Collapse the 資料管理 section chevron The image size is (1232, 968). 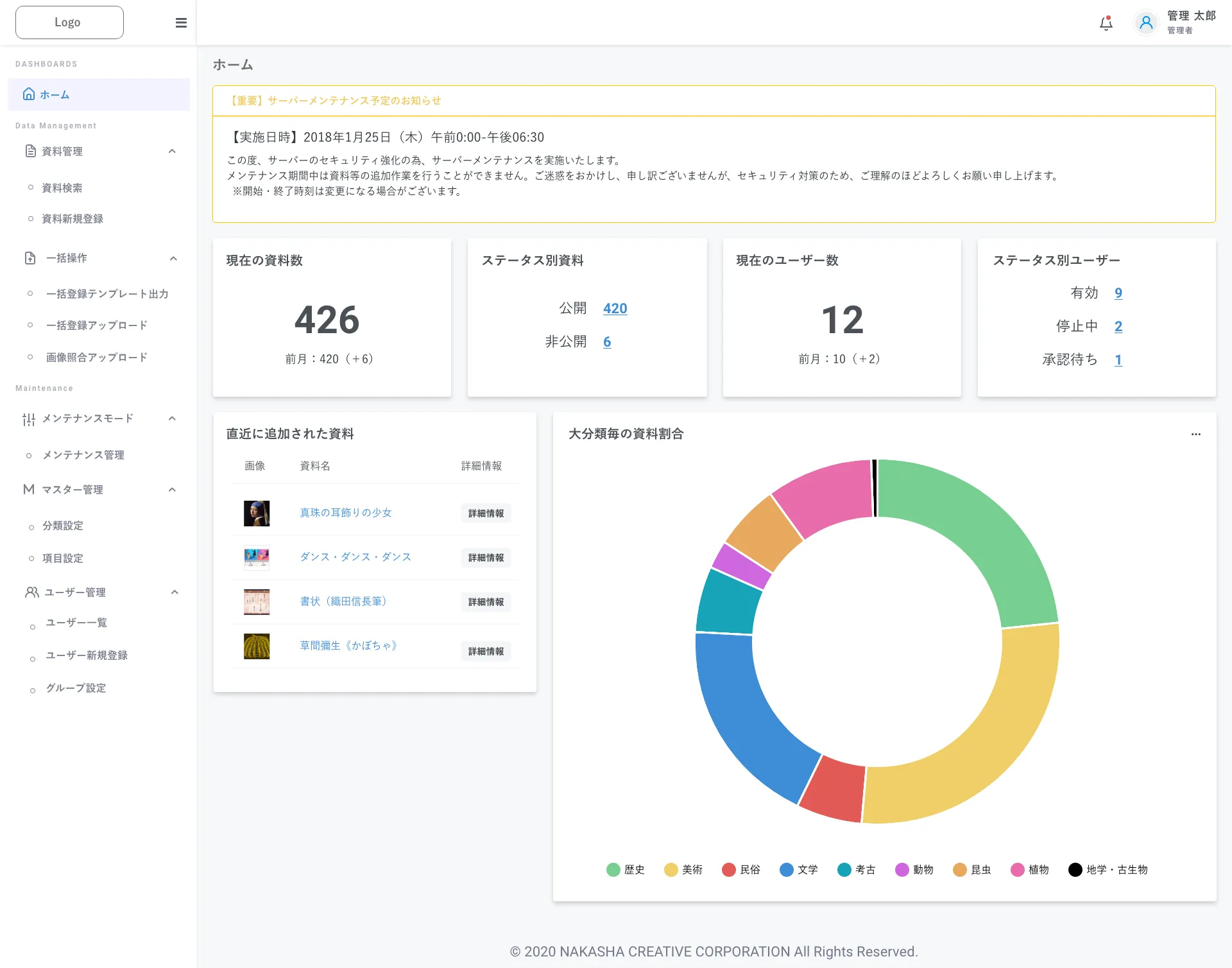click(x=172, y=151)
